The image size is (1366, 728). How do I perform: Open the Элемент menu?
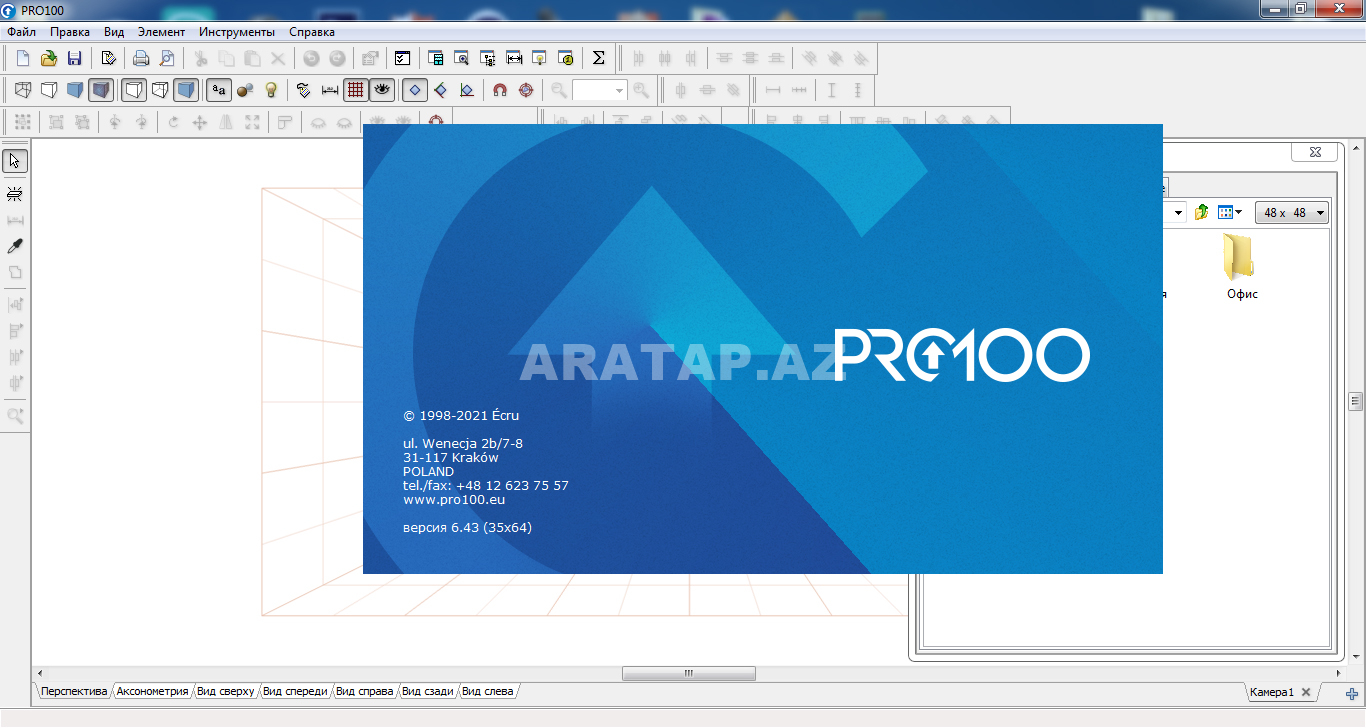[161, 32]
